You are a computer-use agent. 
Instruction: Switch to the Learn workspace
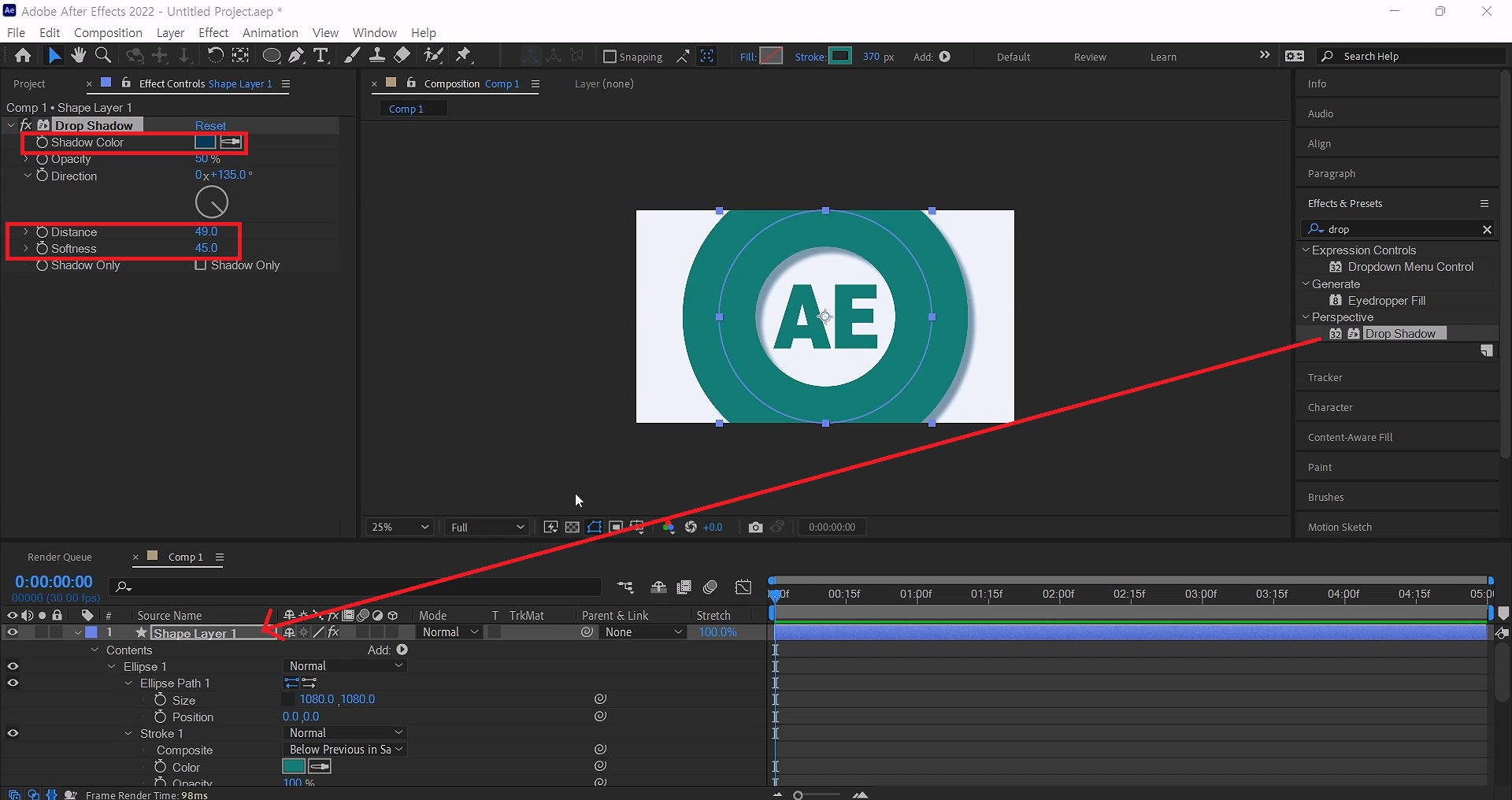[x=1163, y=57]
